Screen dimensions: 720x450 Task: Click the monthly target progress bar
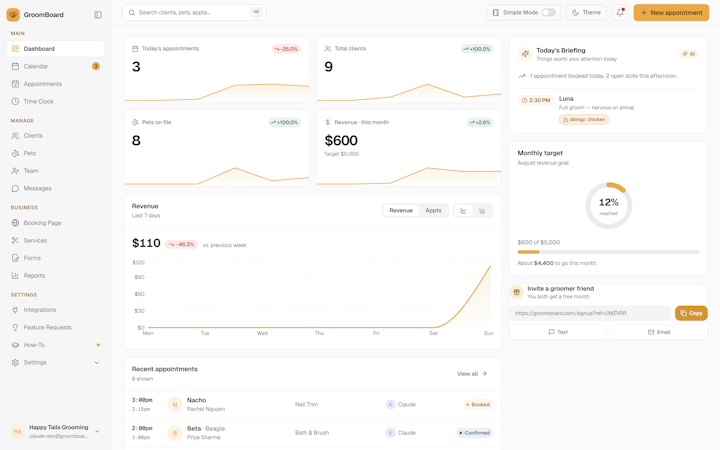pyautogui.click(x=608, y=252)
